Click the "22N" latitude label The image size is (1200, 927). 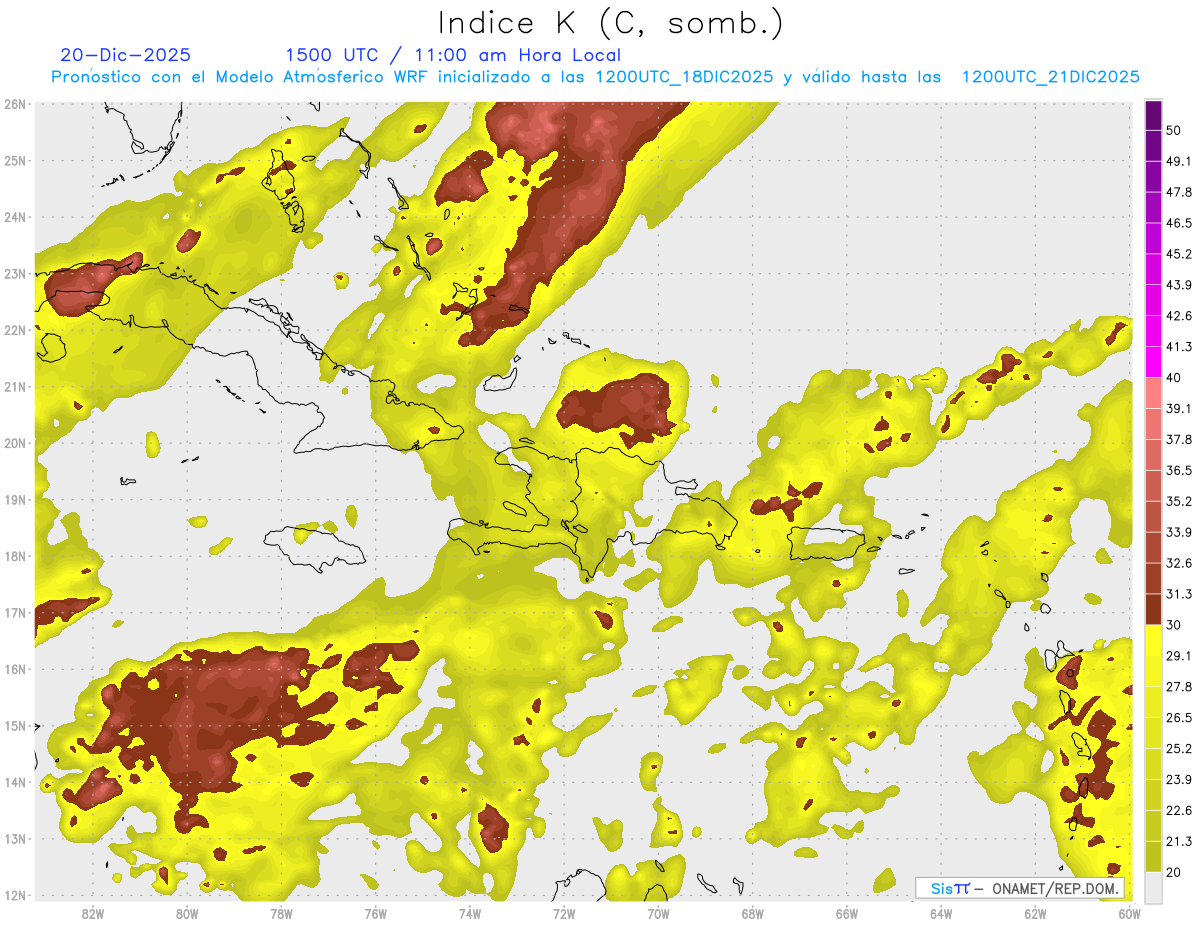pos(16,330)
